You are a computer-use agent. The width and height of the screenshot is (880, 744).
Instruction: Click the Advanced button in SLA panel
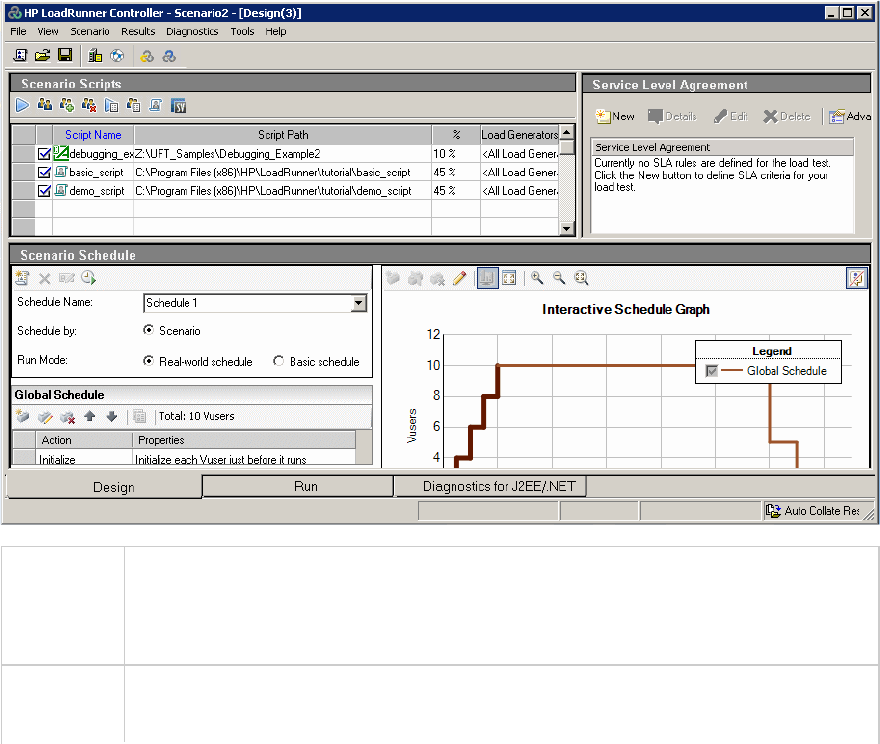coord(849,116)
